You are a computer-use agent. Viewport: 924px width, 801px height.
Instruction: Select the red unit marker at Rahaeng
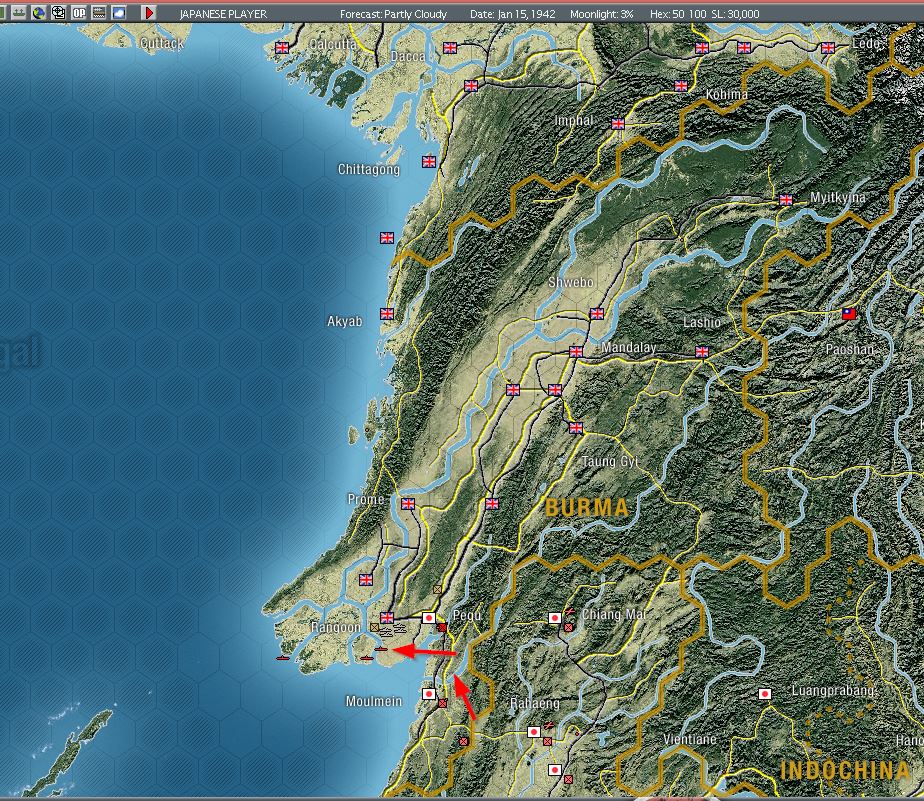pos(547,741)
